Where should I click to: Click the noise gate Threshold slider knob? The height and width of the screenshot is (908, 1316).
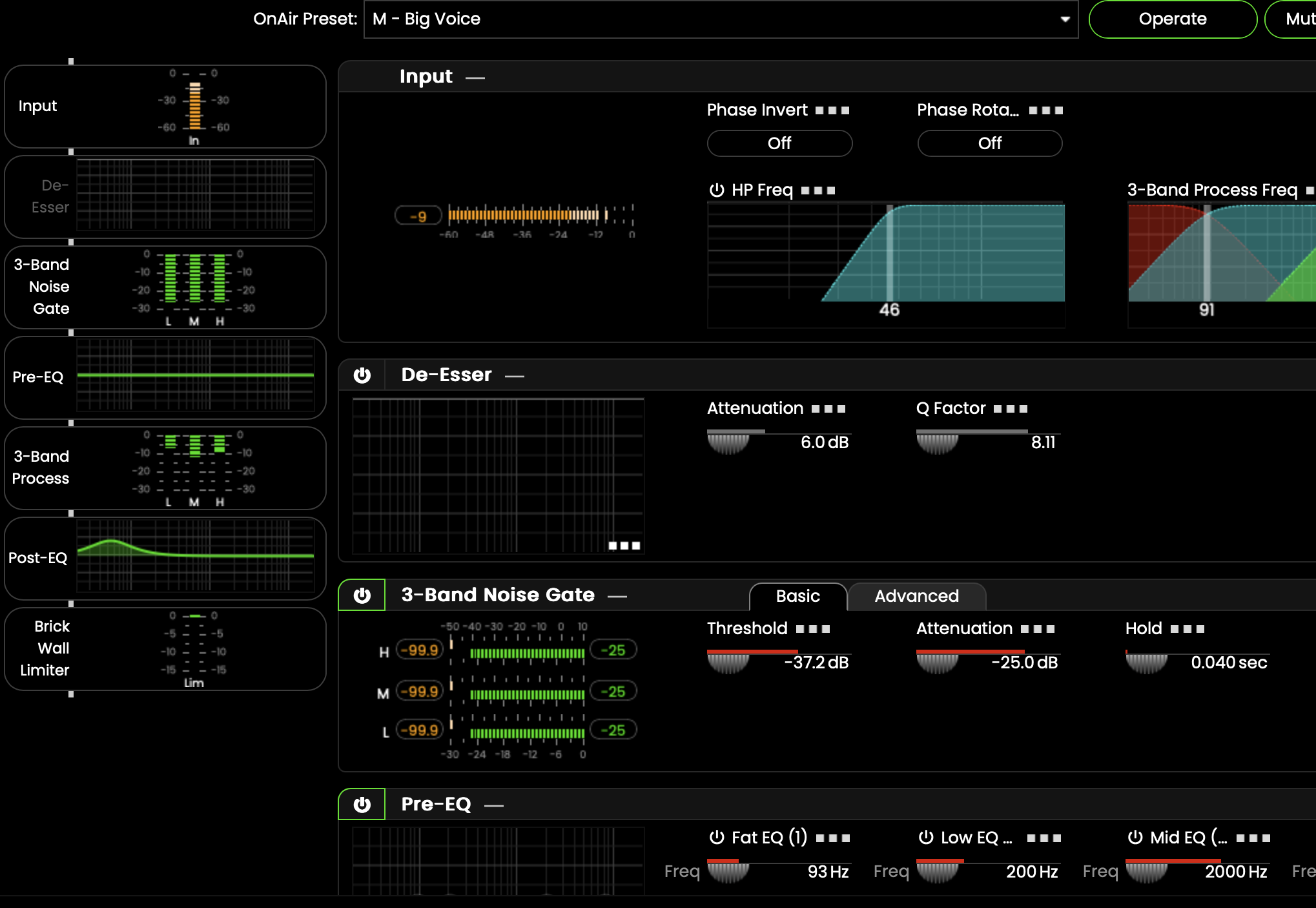coord(728,663)
